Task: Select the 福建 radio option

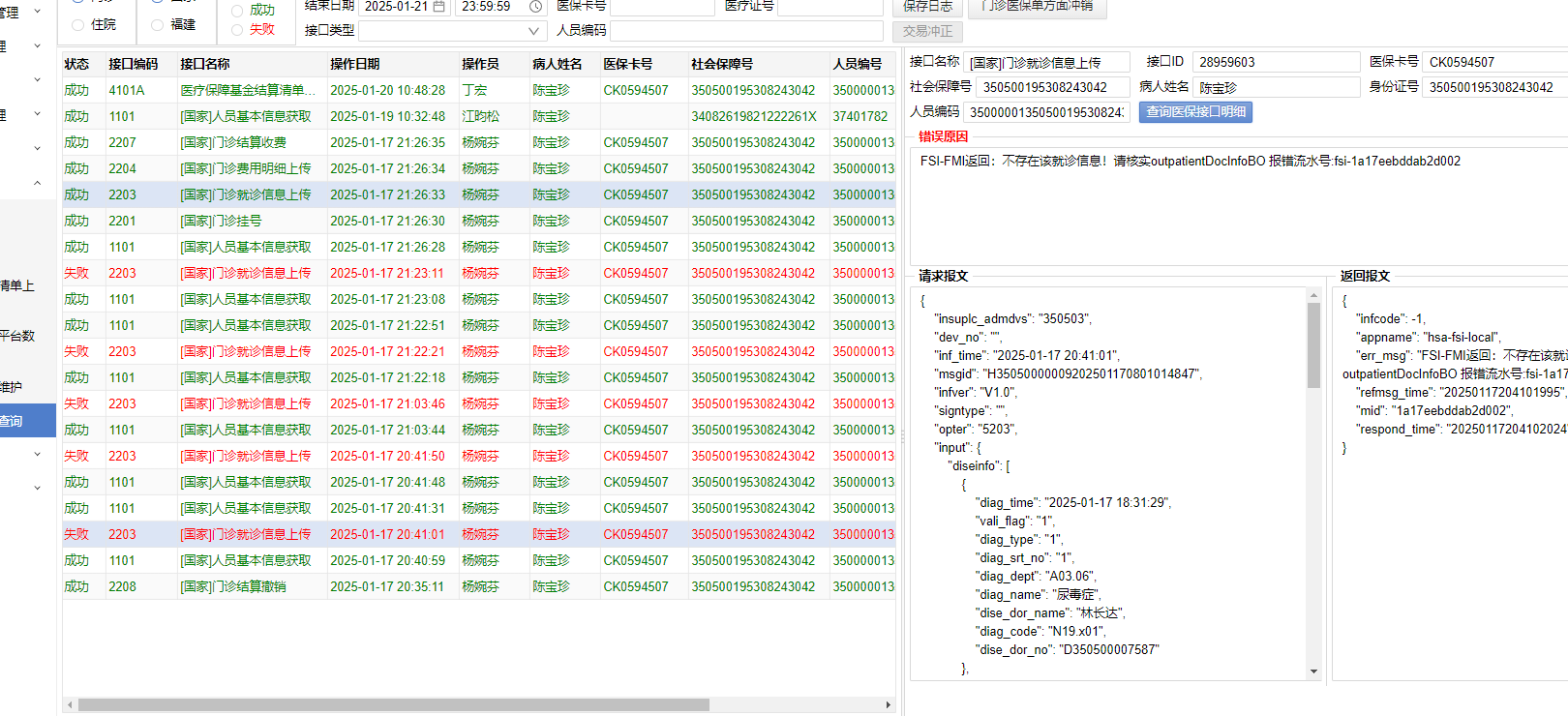Action: click(x=157, y=25)
